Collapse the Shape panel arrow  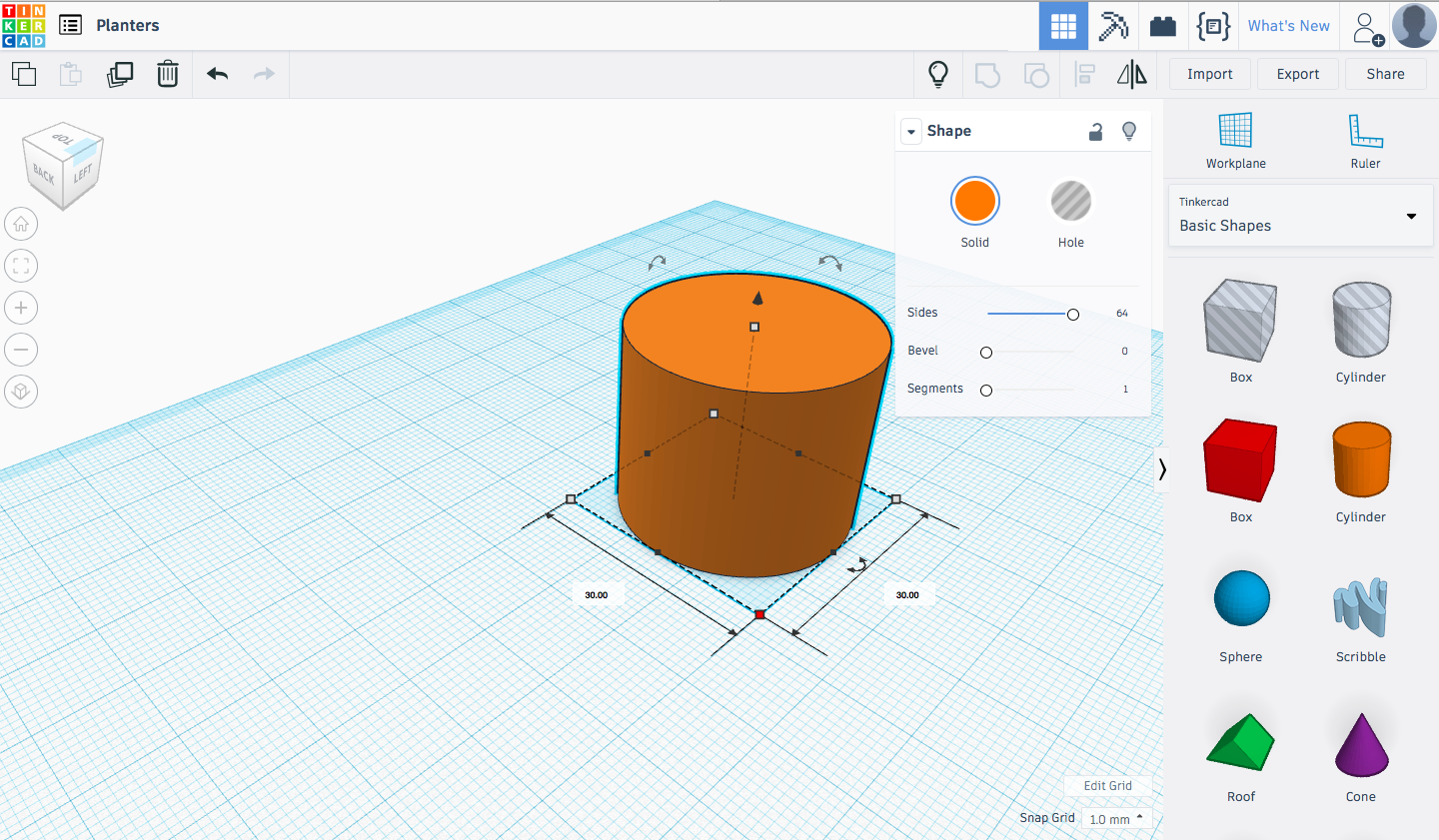[911, 132]
